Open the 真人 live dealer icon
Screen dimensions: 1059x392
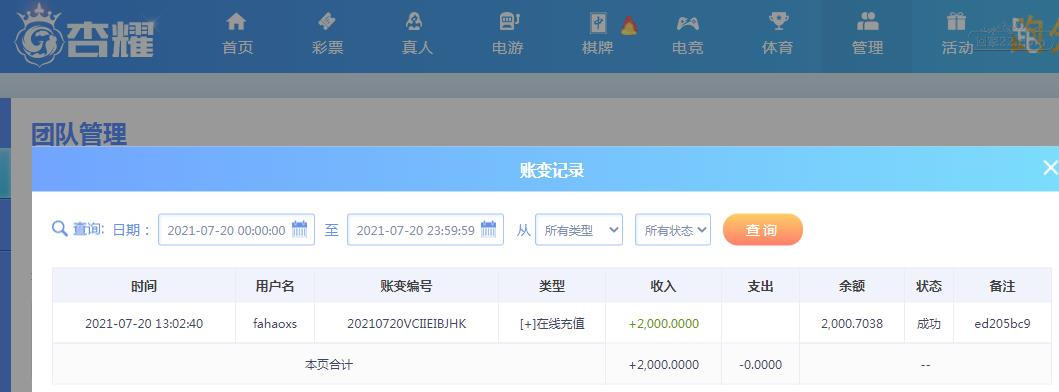(414, 22)
